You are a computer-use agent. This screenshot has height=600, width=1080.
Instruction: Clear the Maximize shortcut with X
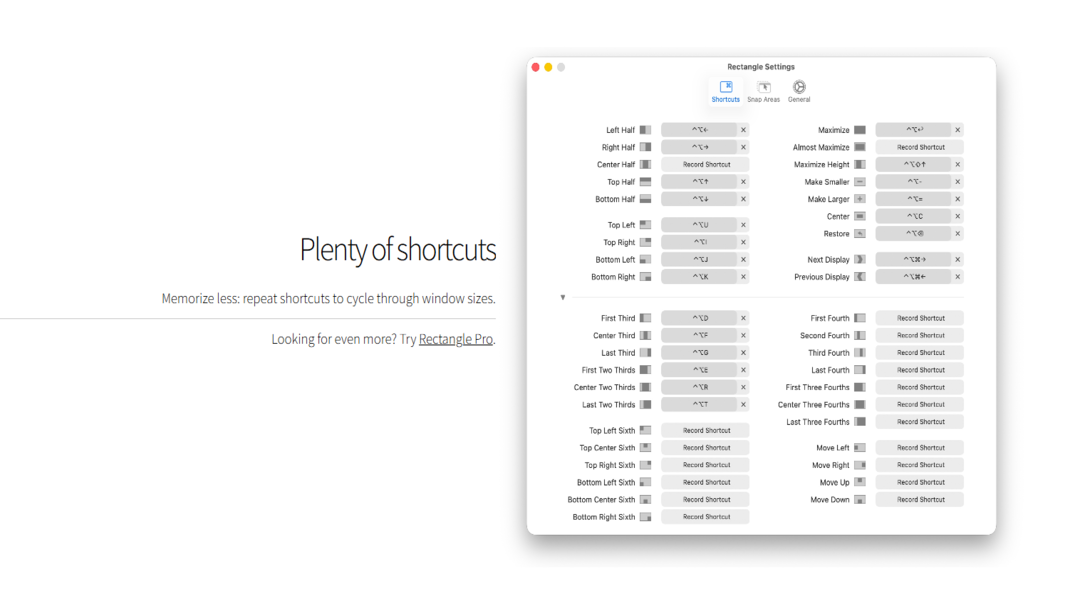tap(957, 130)
